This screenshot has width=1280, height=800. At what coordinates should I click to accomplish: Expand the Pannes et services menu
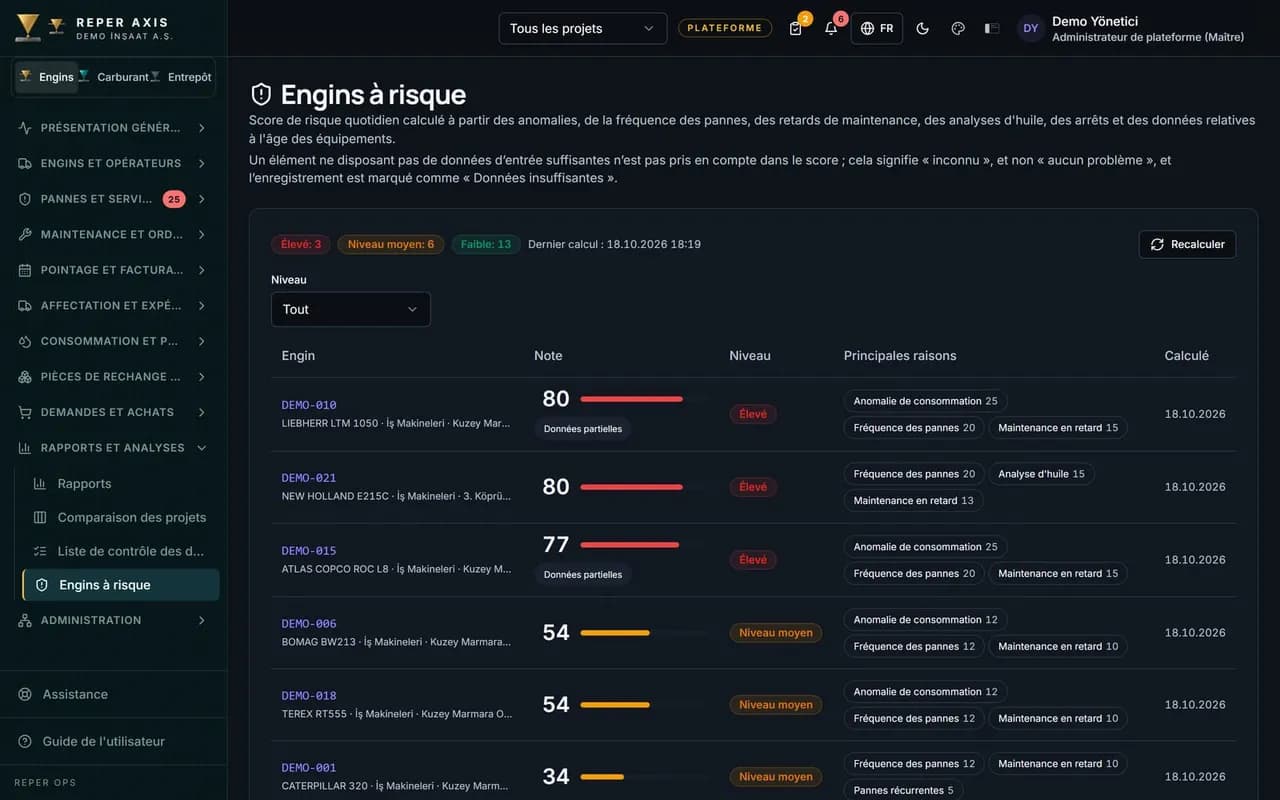coord(113,199)
